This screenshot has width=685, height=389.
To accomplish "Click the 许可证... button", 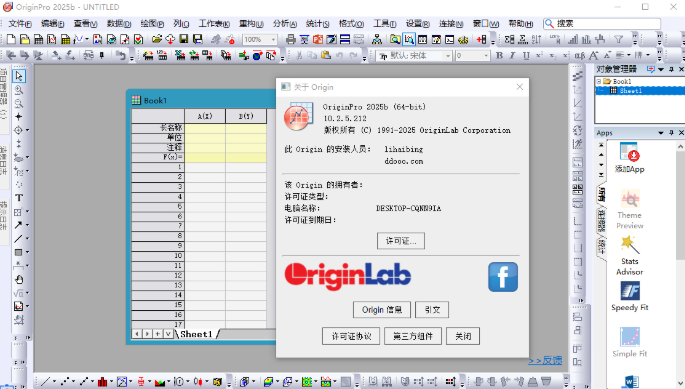I will pos(401,241).
